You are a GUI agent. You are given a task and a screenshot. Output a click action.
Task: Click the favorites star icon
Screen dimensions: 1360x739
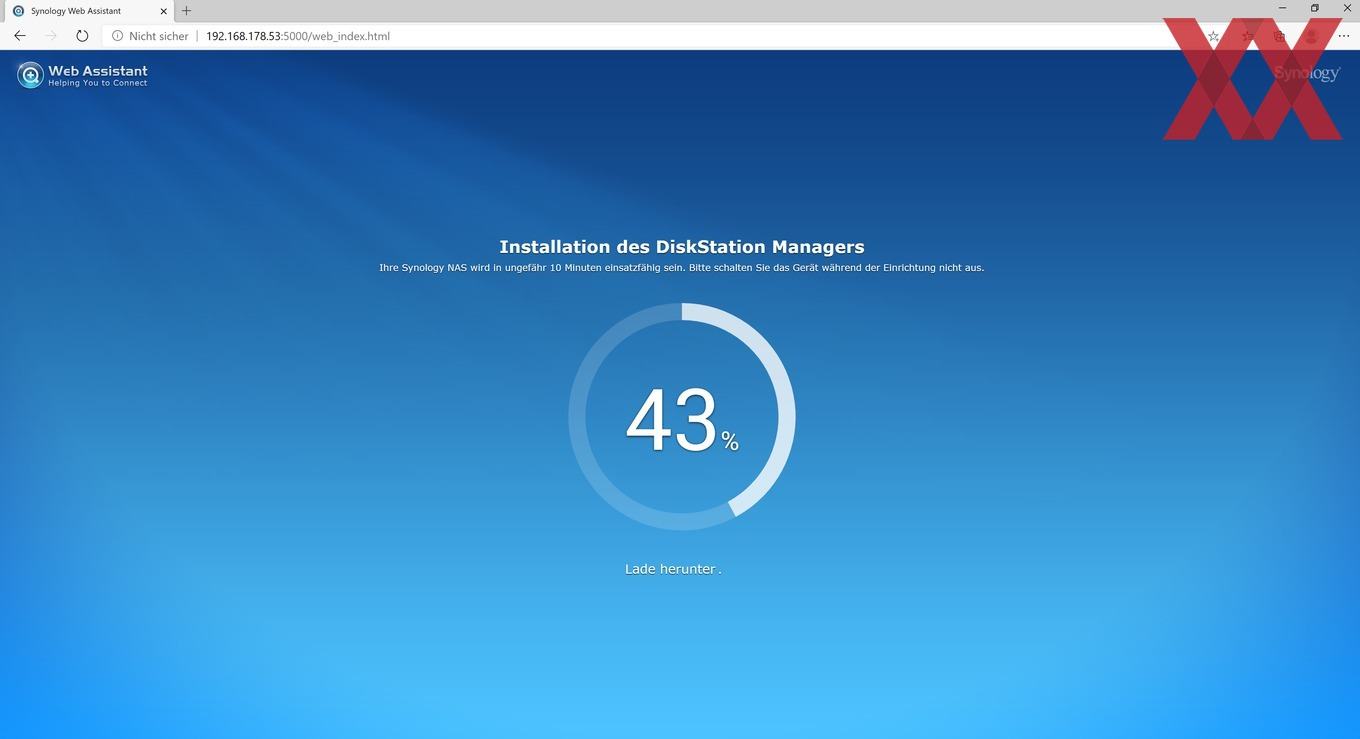tap(1214, 36)
